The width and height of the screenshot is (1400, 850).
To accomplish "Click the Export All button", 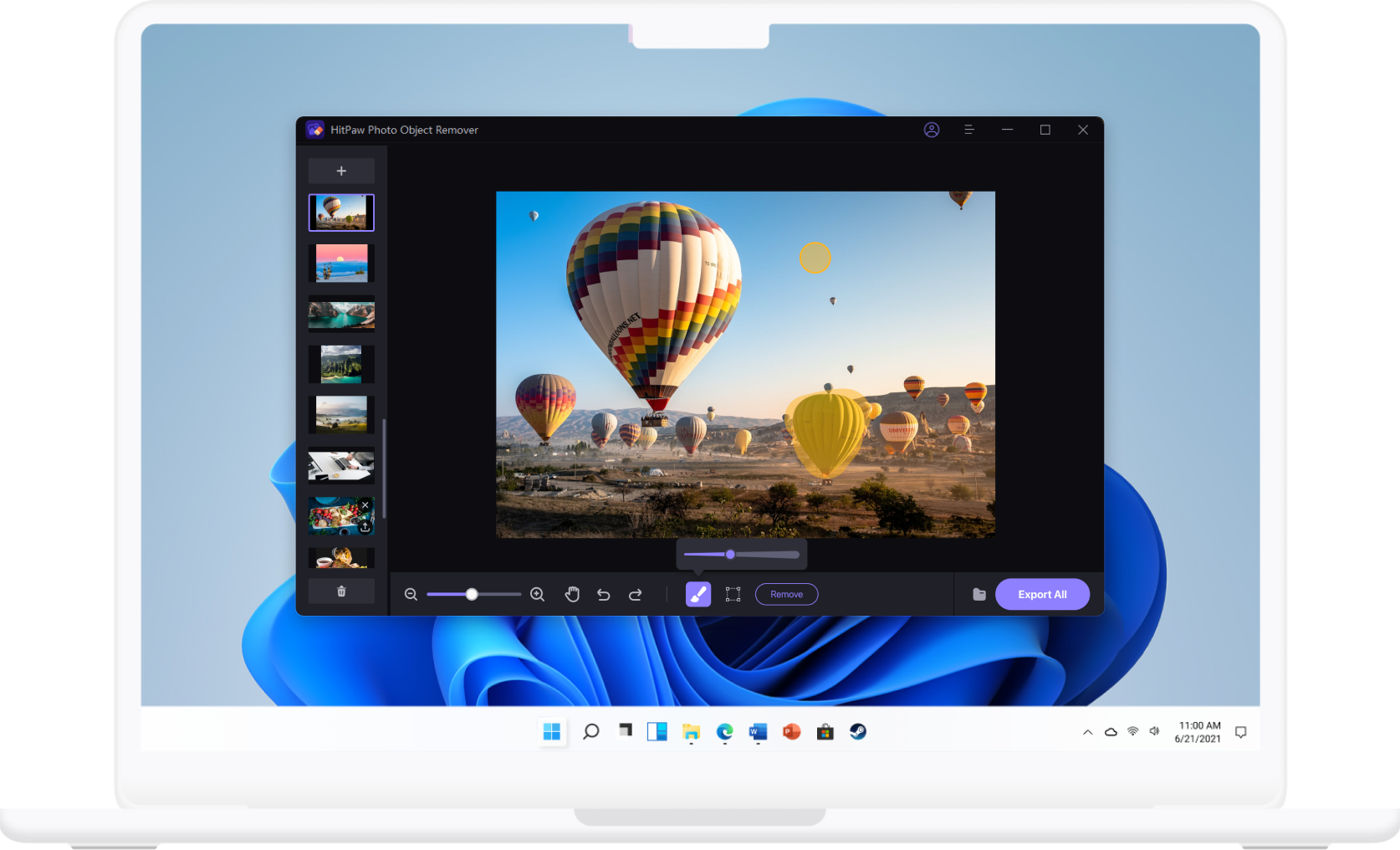I will (1042, 594).
